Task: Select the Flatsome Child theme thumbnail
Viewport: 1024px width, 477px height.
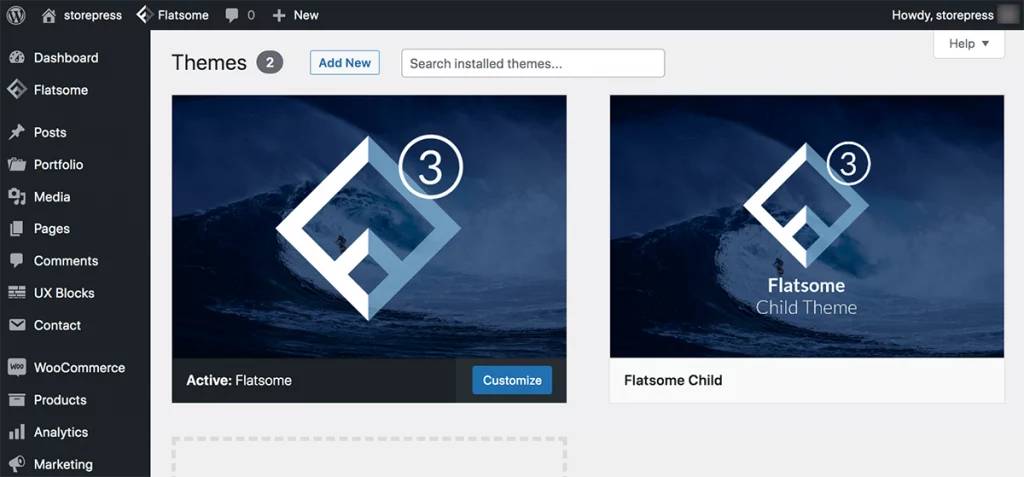Action: point(806,226)
